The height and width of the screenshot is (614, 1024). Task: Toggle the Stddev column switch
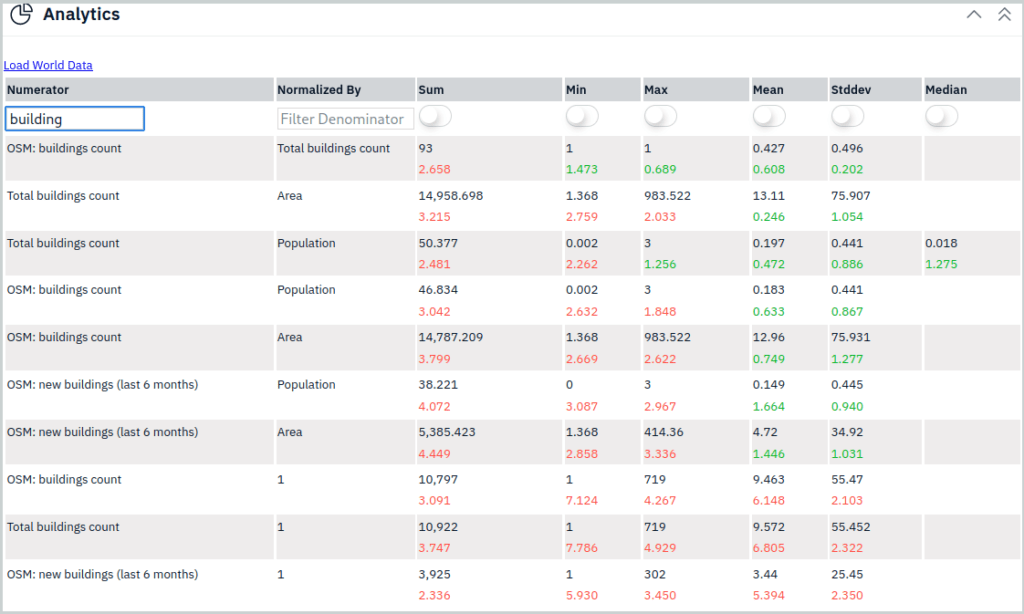pos(847,117)
